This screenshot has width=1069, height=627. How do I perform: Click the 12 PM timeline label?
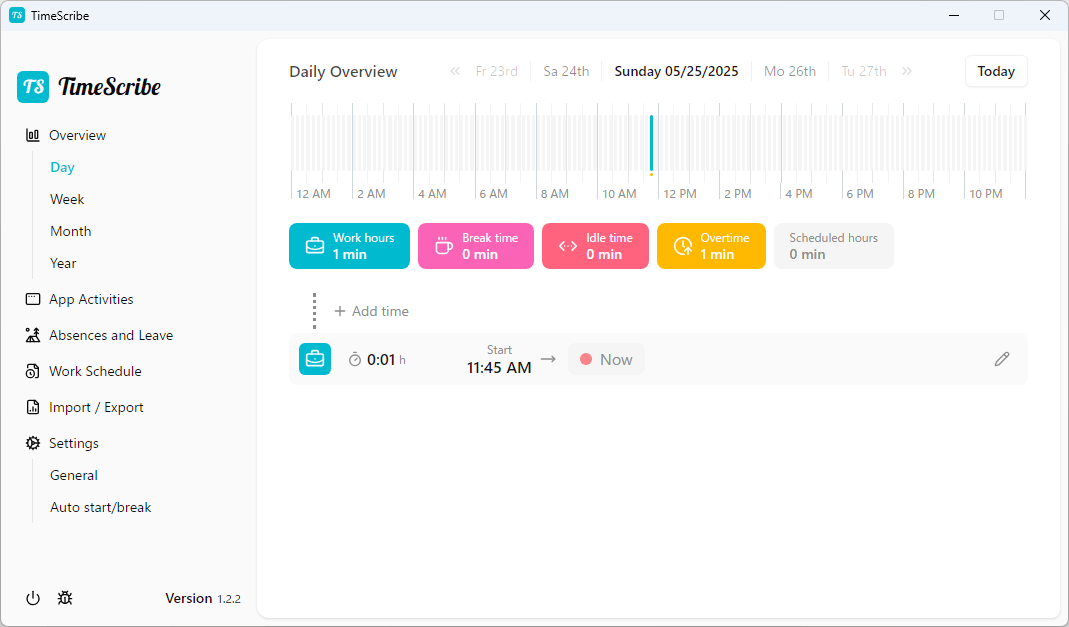point(680,194)
